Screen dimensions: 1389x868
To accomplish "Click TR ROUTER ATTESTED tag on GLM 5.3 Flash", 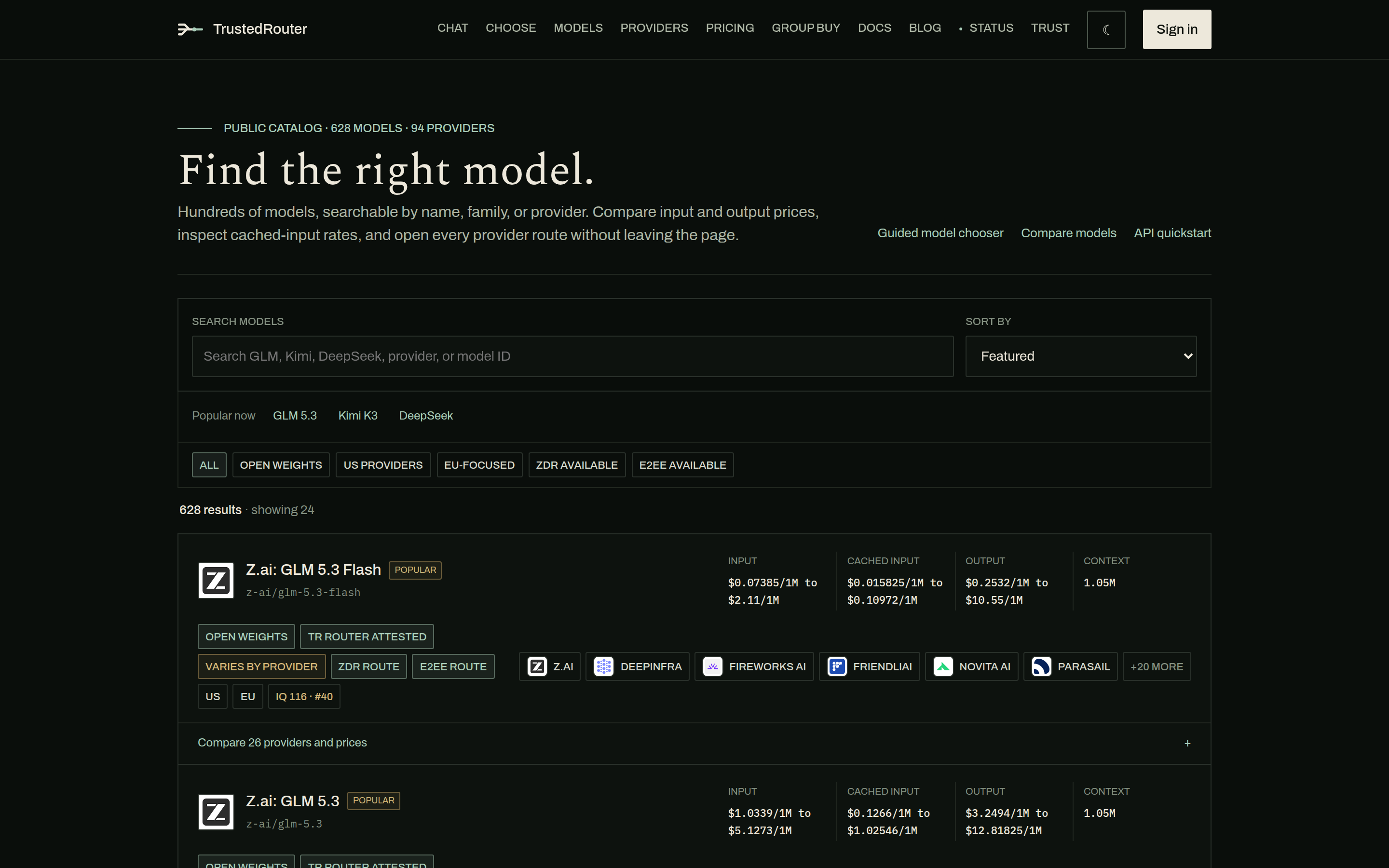I will 367,637.
